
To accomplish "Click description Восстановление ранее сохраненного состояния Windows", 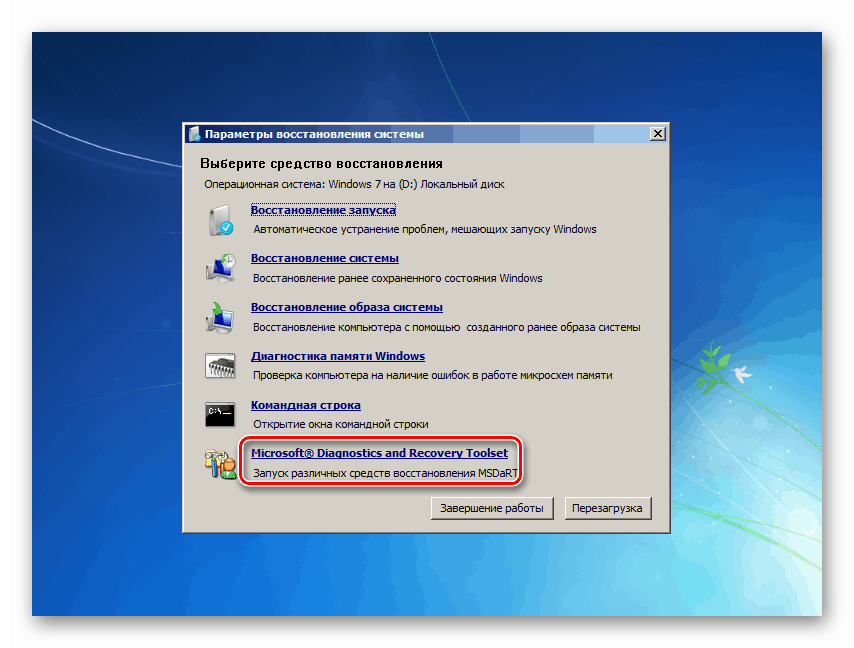I will click(x=398, y=278).
